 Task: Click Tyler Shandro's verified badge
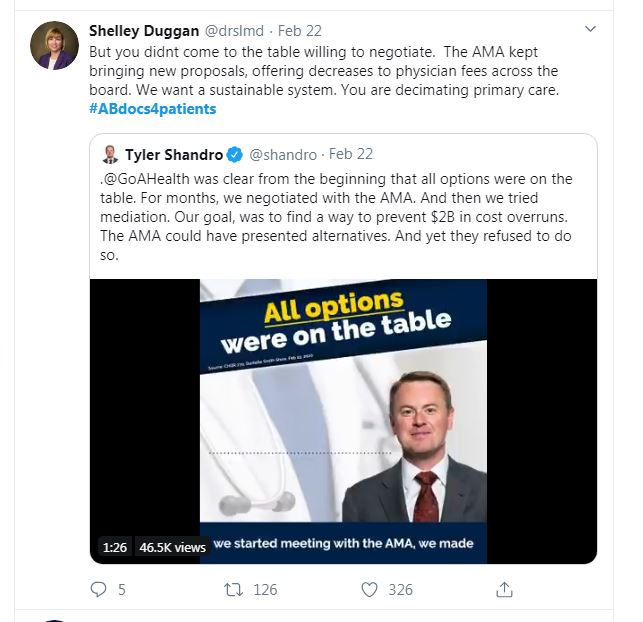235,155
